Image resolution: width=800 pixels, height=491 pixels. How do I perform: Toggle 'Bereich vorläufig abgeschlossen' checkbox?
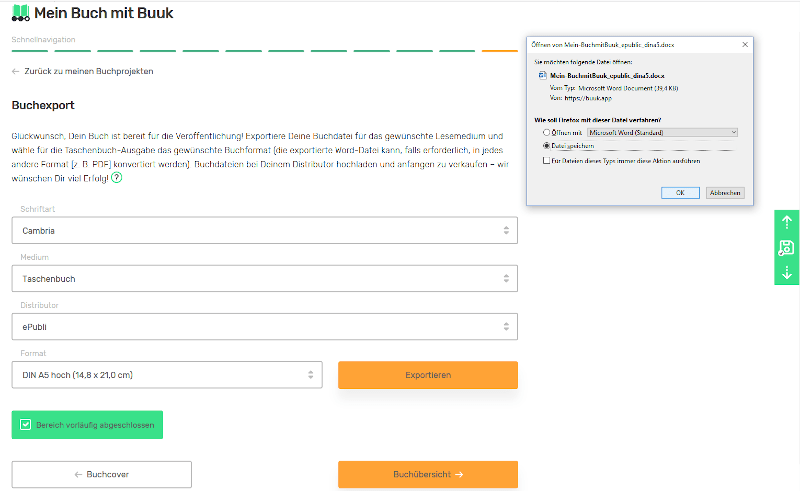(x=26, y=424)
